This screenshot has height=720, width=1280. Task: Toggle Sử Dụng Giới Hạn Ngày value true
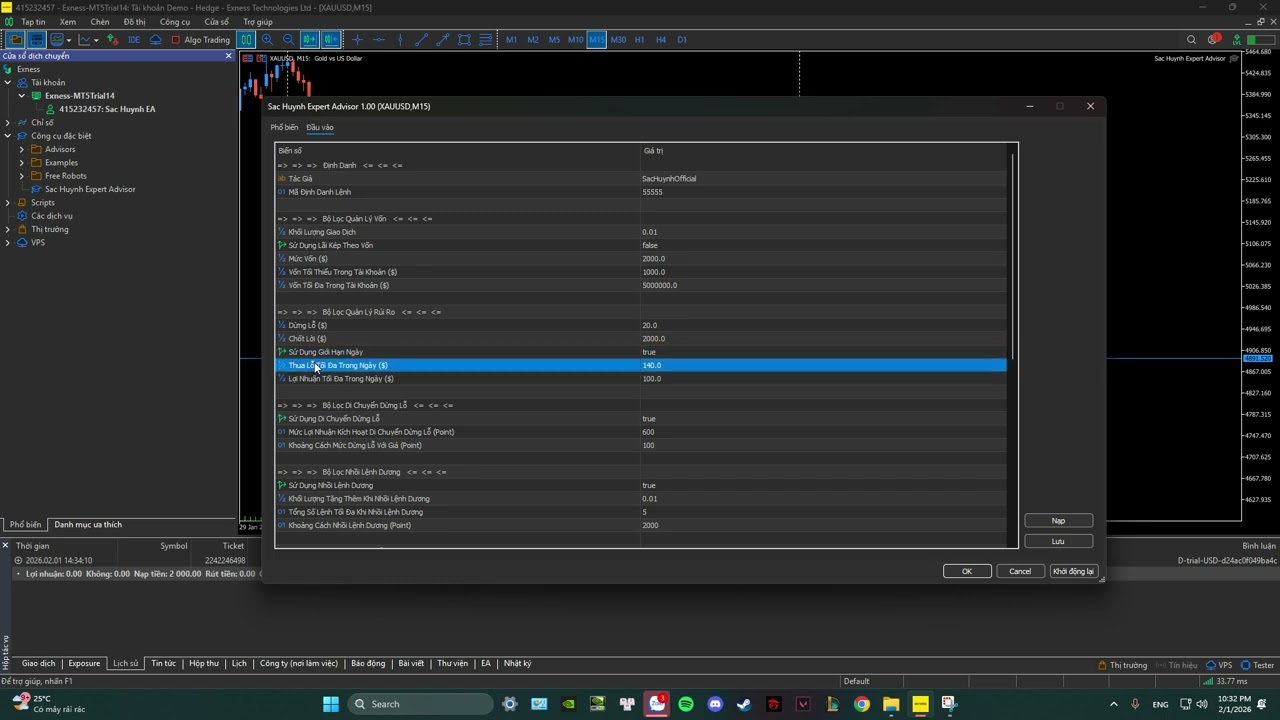point(648,352)
